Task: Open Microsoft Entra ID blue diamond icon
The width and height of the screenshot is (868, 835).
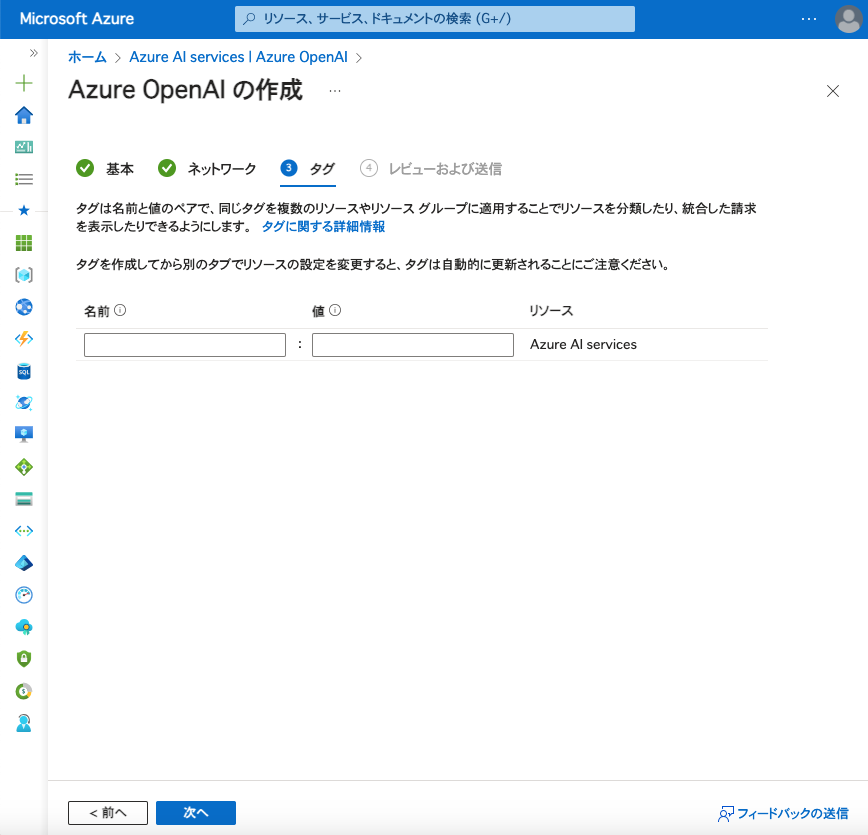Action: tap(24, 563)
